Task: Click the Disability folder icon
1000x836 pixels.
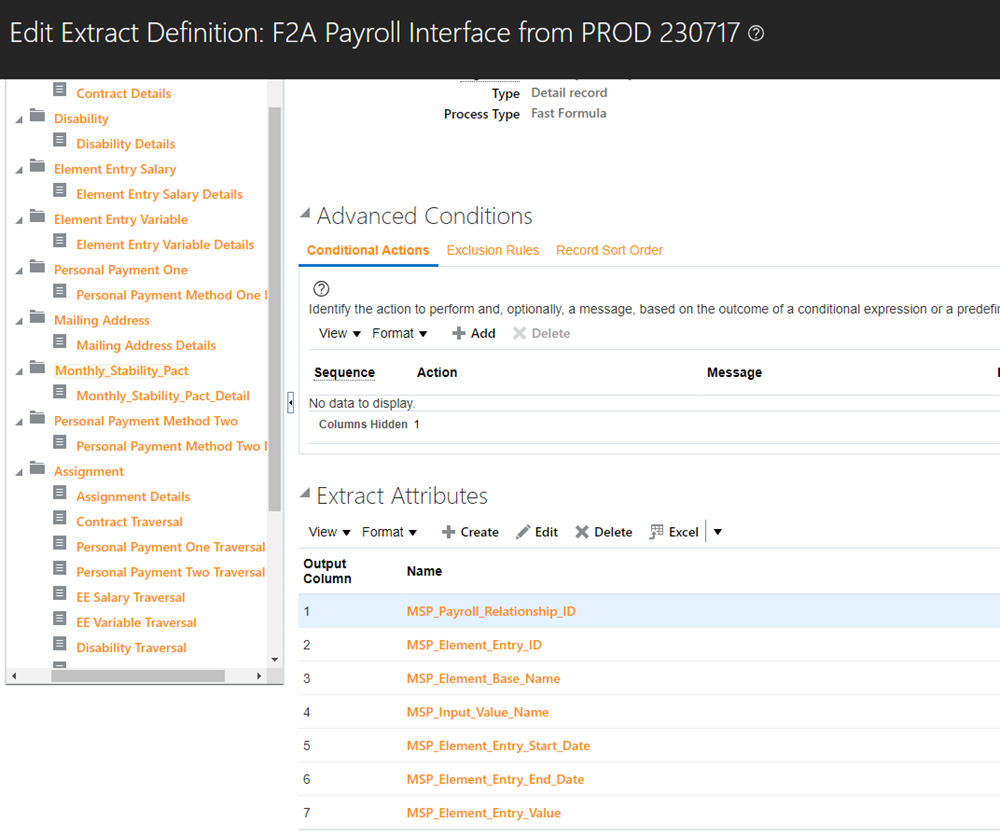Action: click(x=38, y=115)
